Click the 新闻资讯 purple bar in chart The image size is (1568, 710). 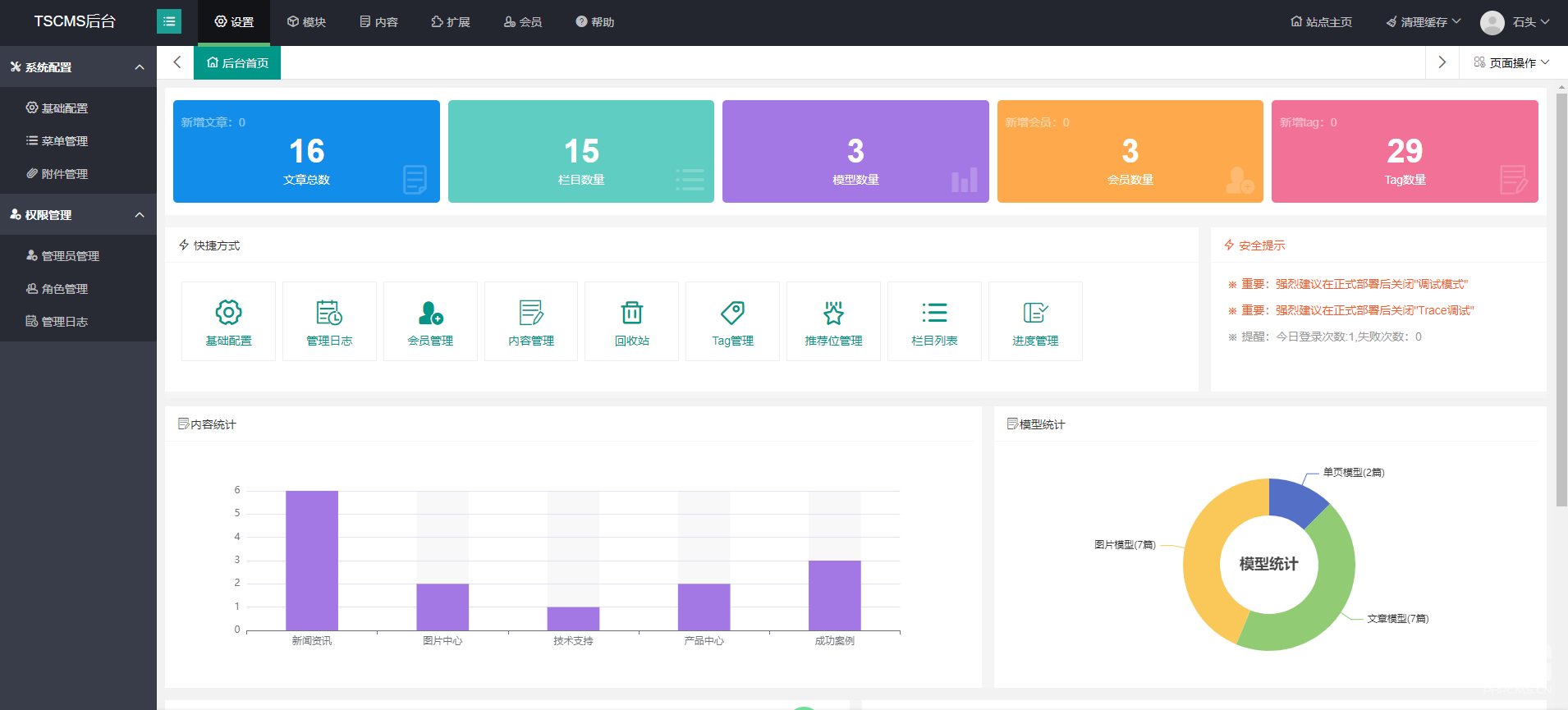pos(312,561)
